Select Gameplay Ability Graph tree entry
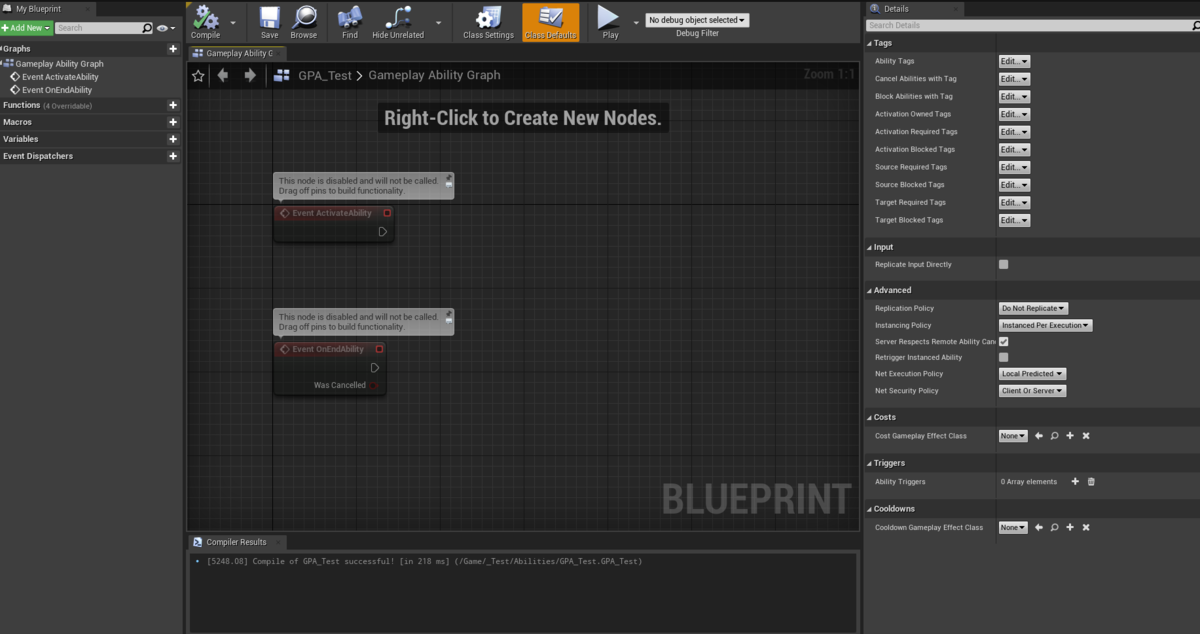 [59, 63]
